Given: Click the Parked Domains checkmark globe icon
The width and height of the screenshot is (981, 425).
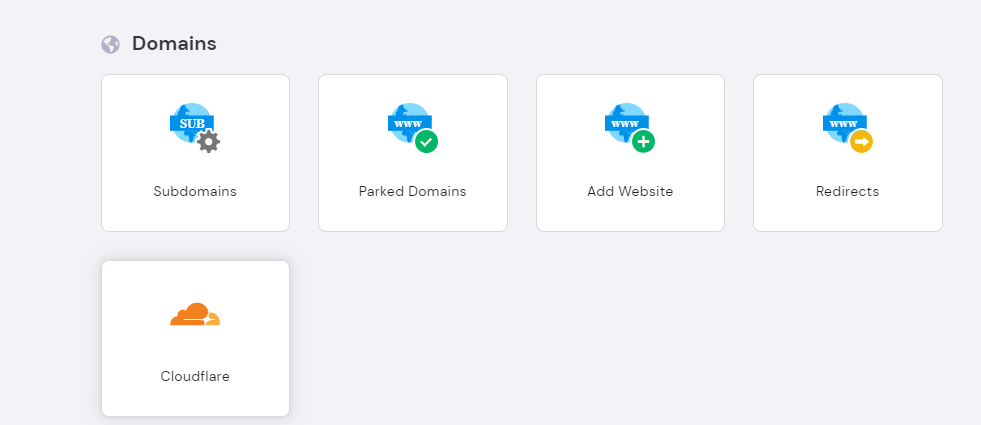Looking at the screenshot, I should point(413,128).
